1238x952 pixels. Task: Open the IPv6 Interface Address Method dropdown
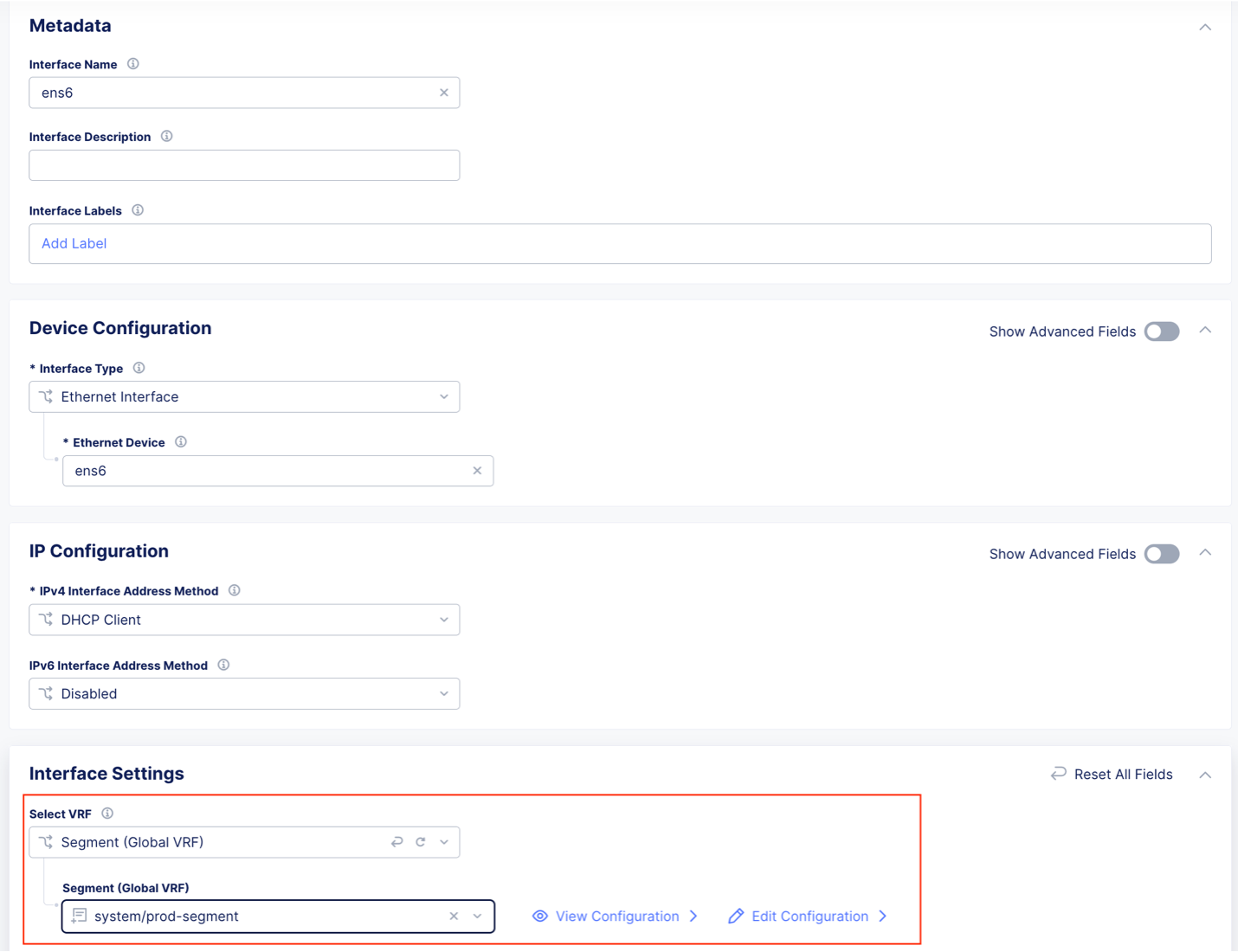(x=443, y=693)
